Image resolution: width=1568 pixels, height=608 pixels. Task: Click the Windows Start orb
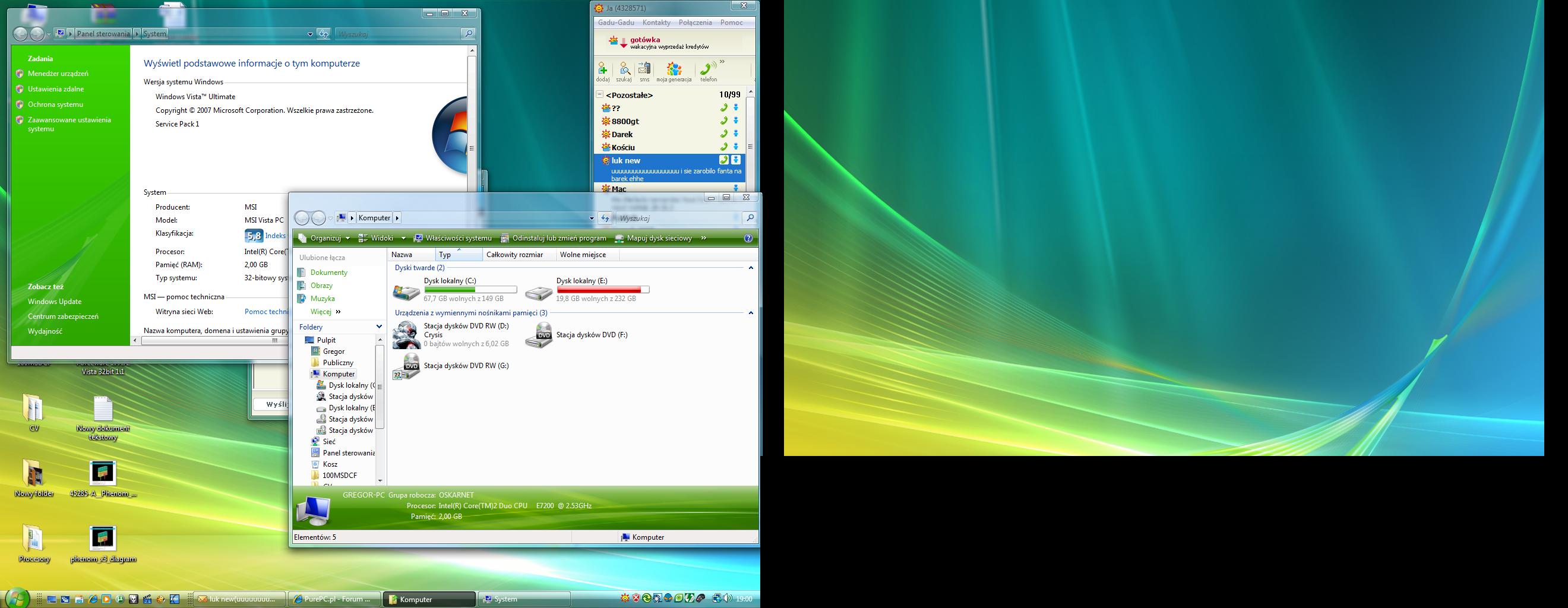point(17,598)
